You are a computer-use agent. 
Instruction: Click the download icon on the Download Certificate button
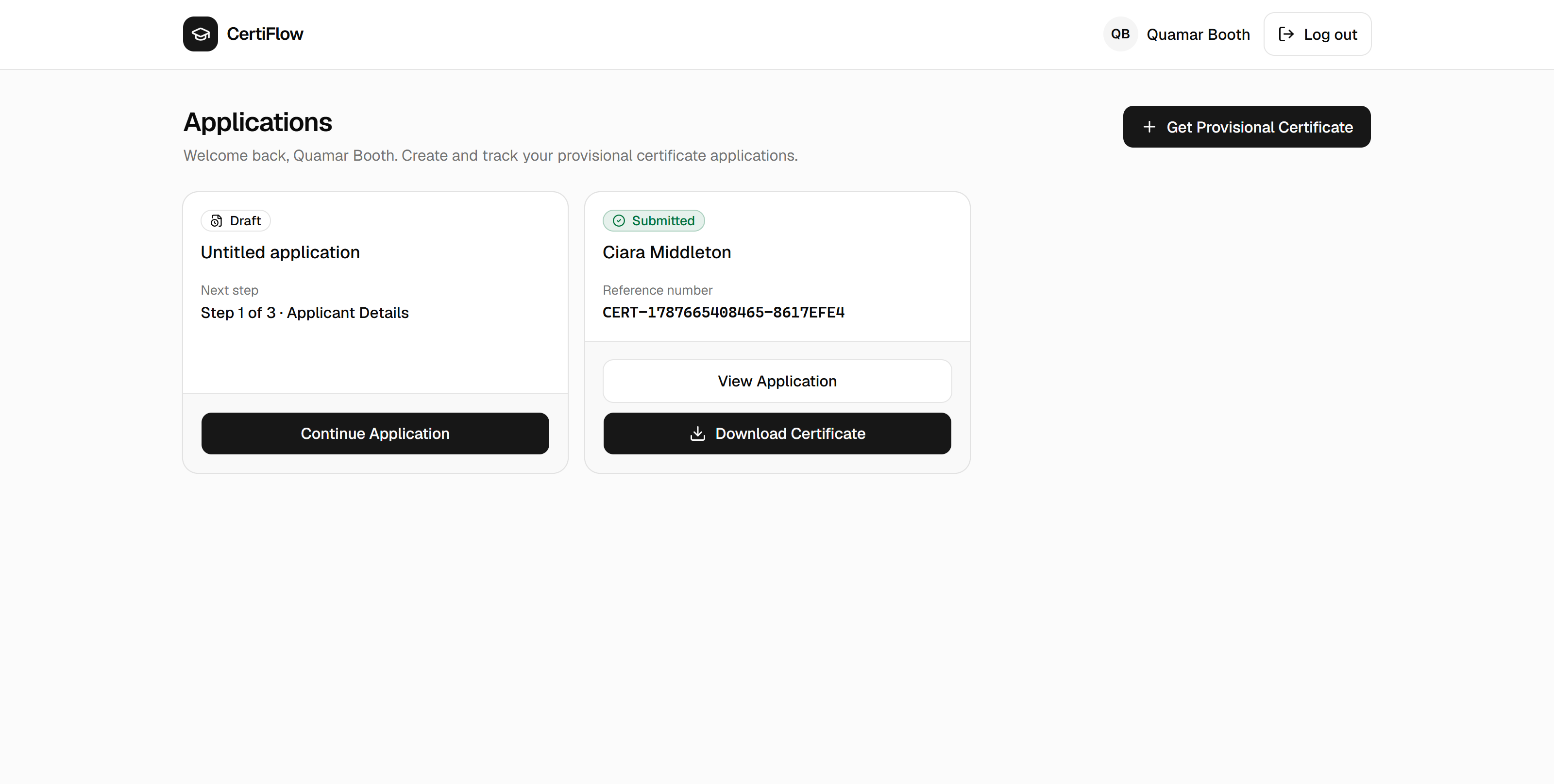tap(697, 434)
